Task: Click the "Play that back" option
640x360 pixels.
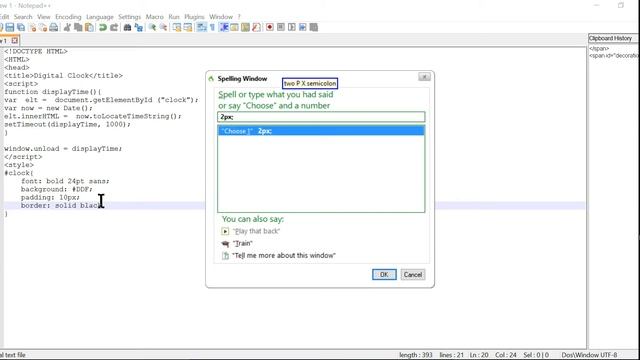Action: coord(256,231)
